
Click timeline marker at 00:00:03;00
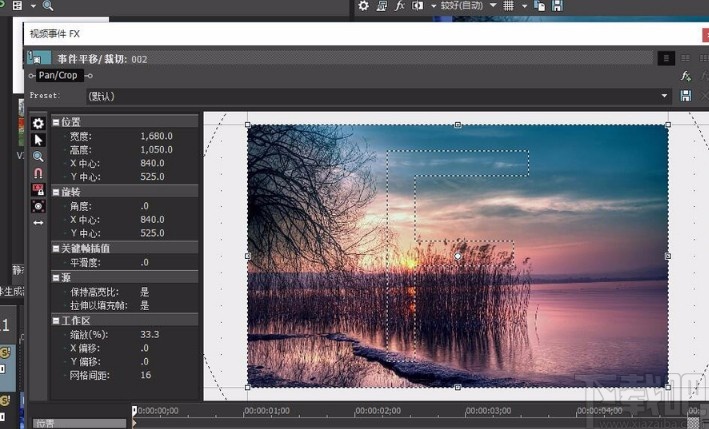coord(488,411)
